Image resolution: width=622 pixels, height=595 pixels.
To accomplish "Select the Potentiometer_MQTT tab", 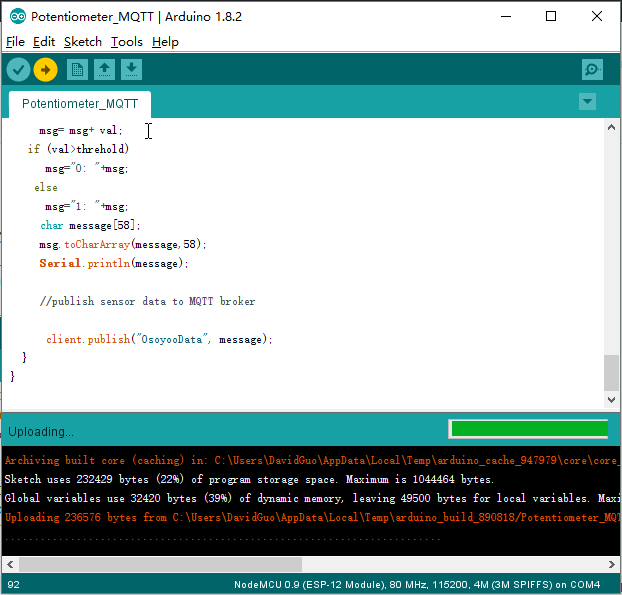I will tap(80, 104).
